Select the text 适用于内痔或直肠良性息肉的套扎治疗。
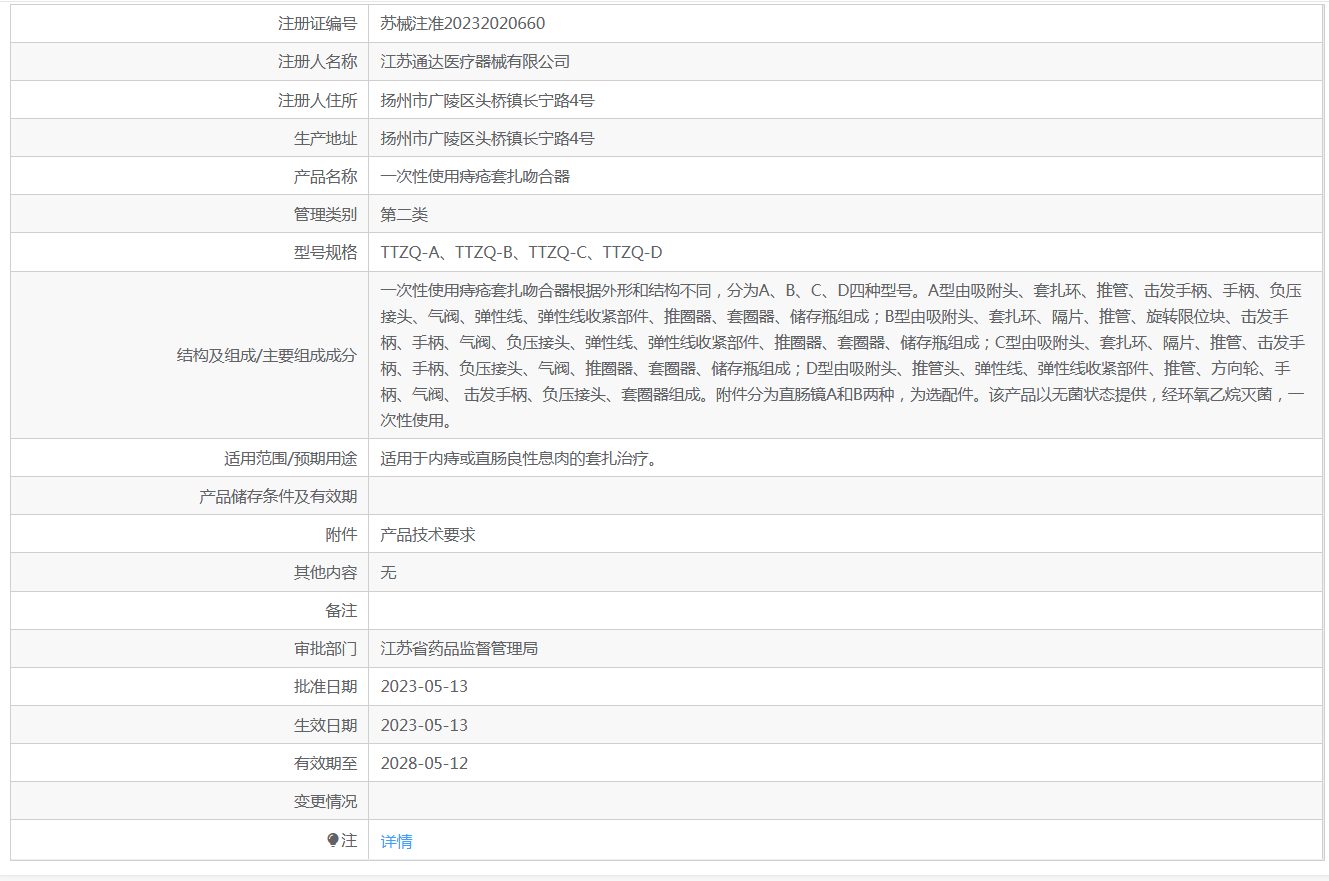This screenshot has height=881, width=1329. click(519, 459)
